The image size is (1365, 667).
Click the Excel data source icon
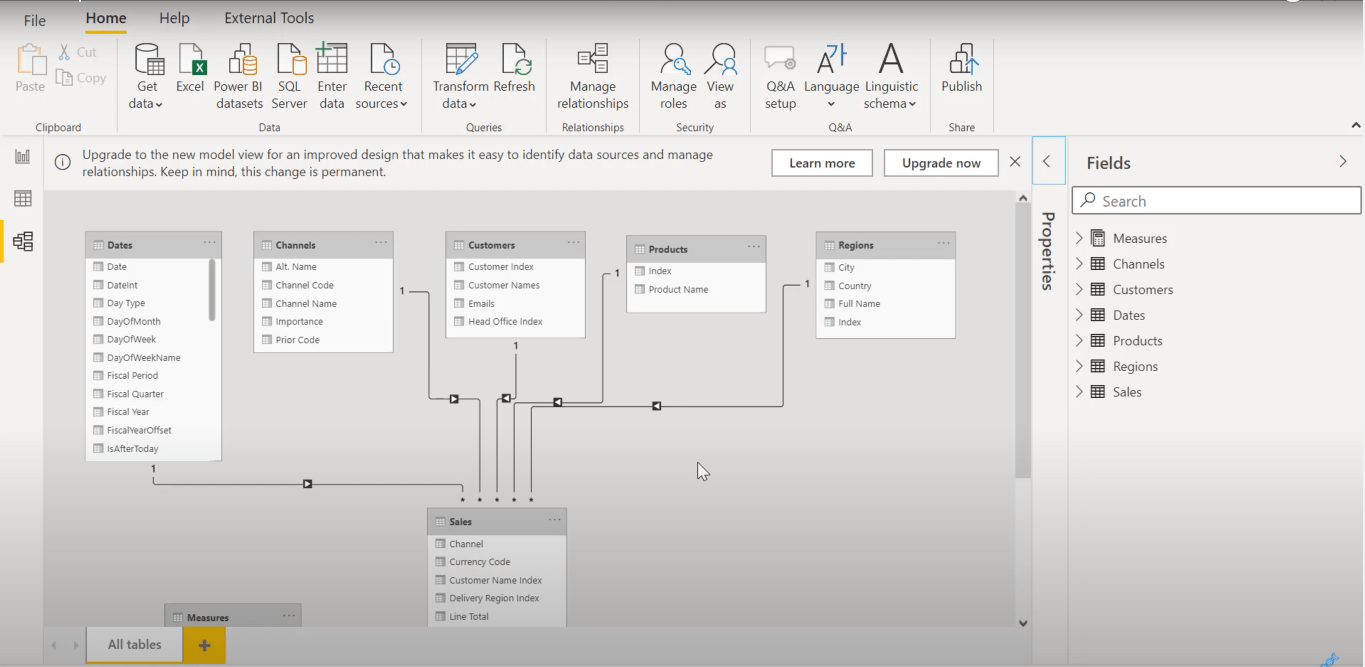pos(191,59)
